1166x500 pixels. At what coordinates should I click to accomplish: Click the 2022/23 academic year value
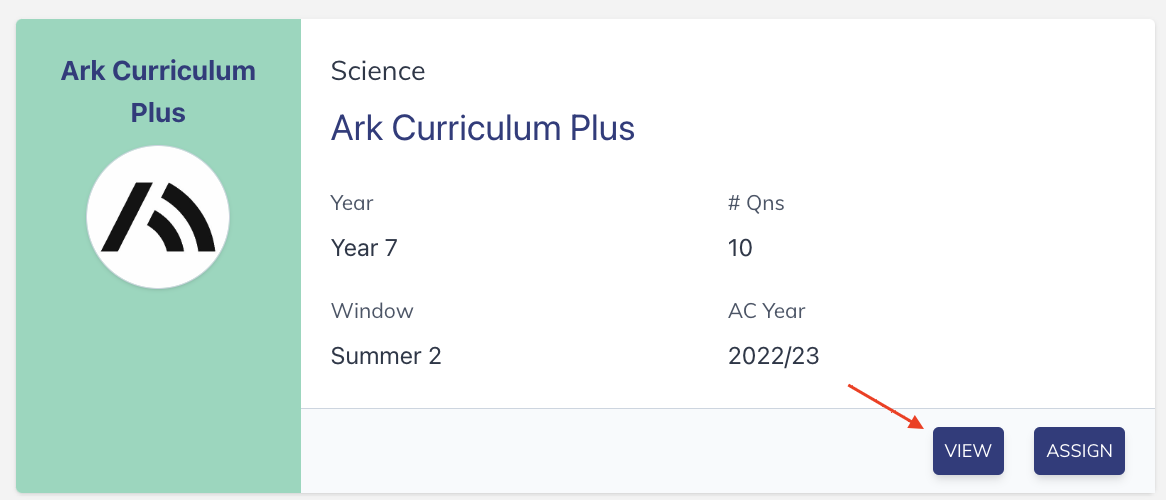(773, 356)
